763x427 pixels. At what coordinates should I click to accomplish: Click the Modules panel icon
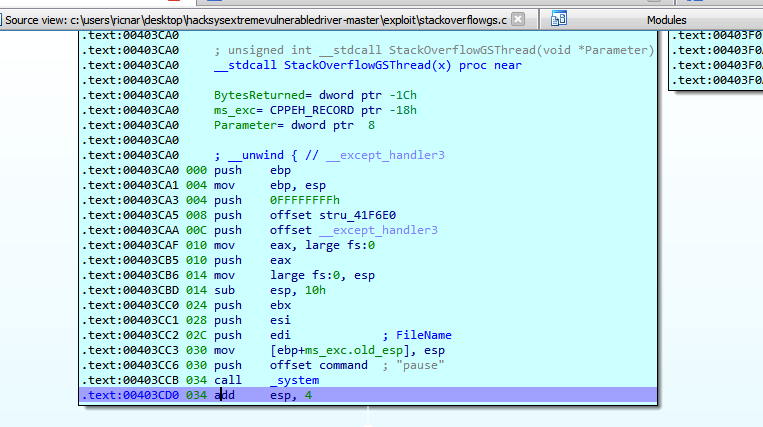tap(559, 19)
